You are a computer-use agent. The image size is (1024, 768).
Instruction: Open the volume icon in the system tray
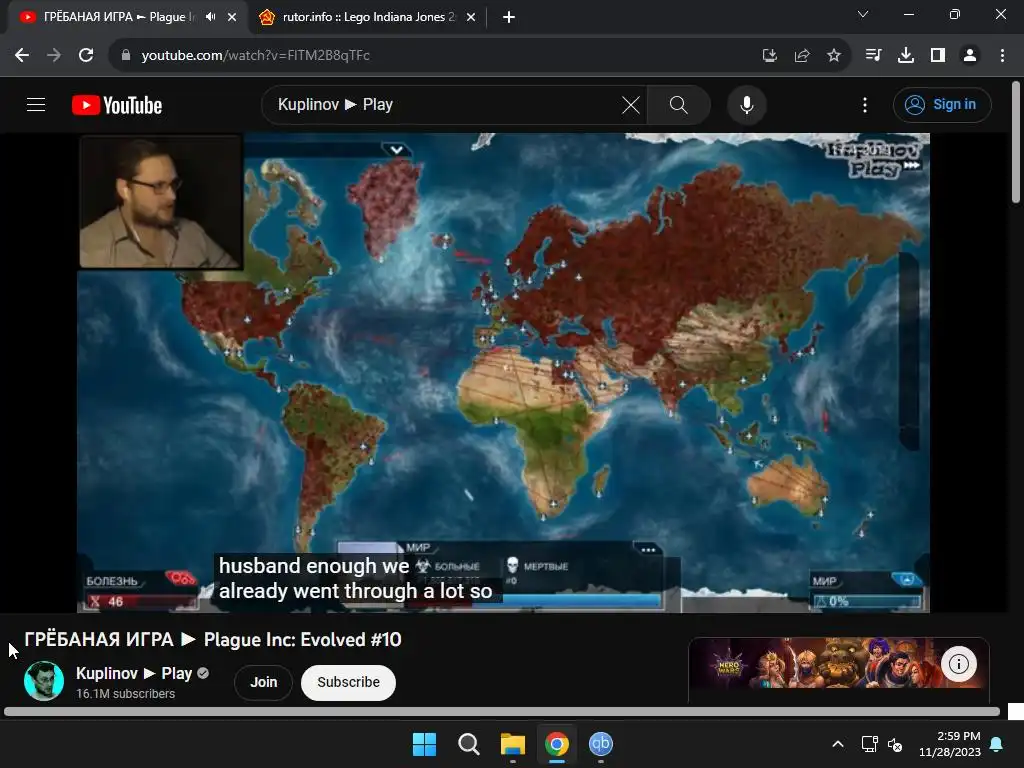(895, 744)
